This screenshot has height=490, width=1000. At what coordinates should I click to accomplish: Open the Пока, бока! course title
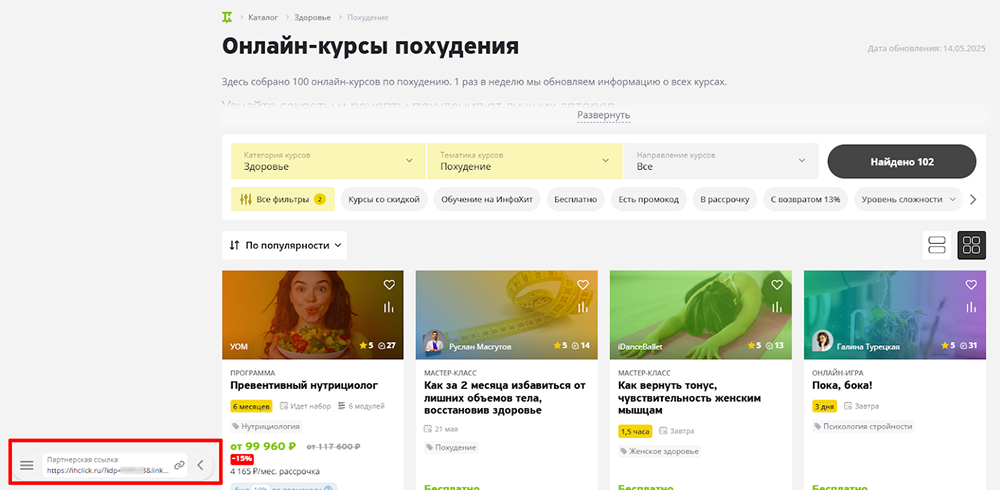click(842, 385)
